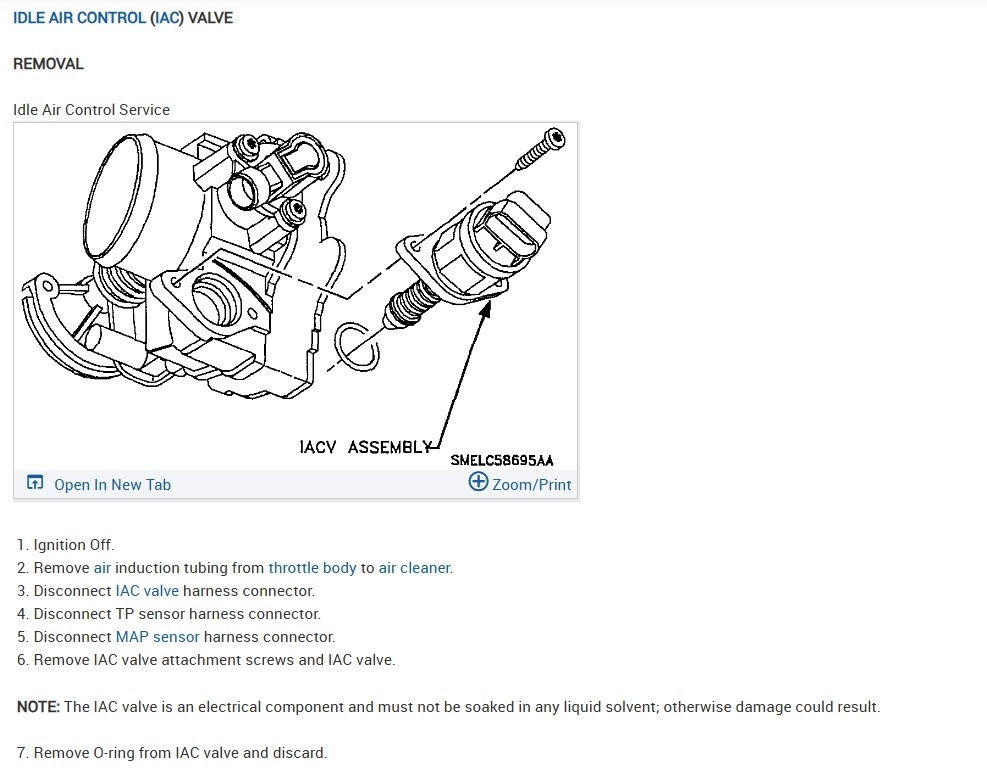Open the 'throttle body' link
987x773 pixels.
tap(312, 568)
